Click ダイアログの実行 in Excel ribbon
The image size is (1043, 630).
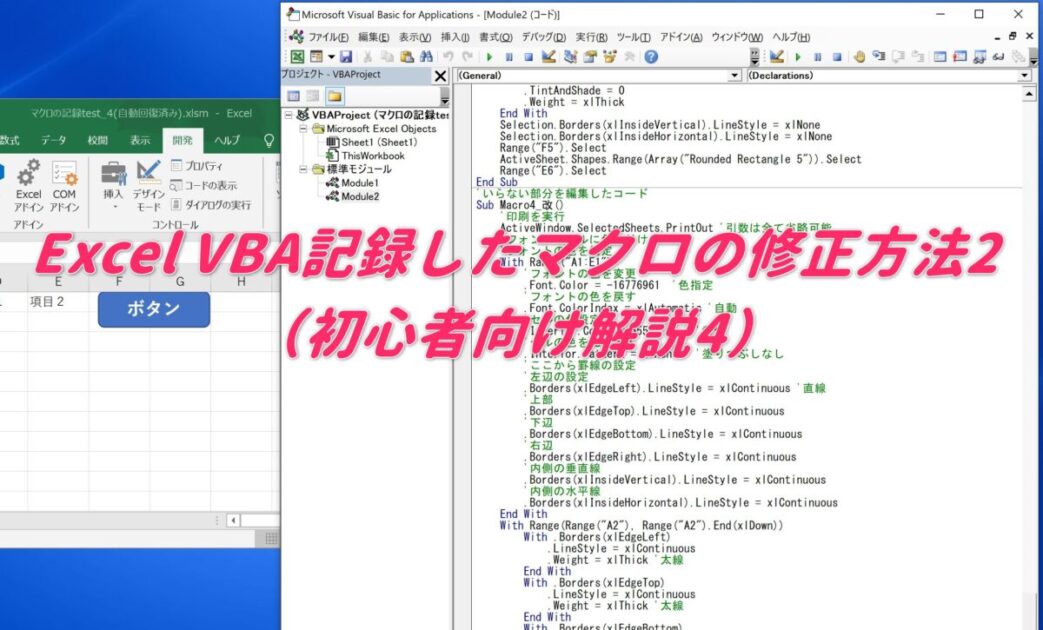click(x=211, y=205)
